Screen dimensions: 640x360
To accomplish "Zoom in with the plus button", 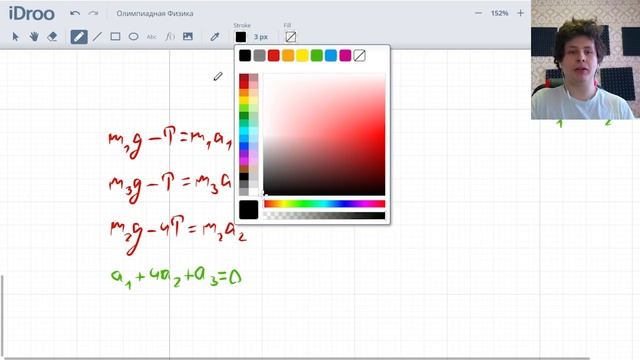I will (x=520, y=13).
